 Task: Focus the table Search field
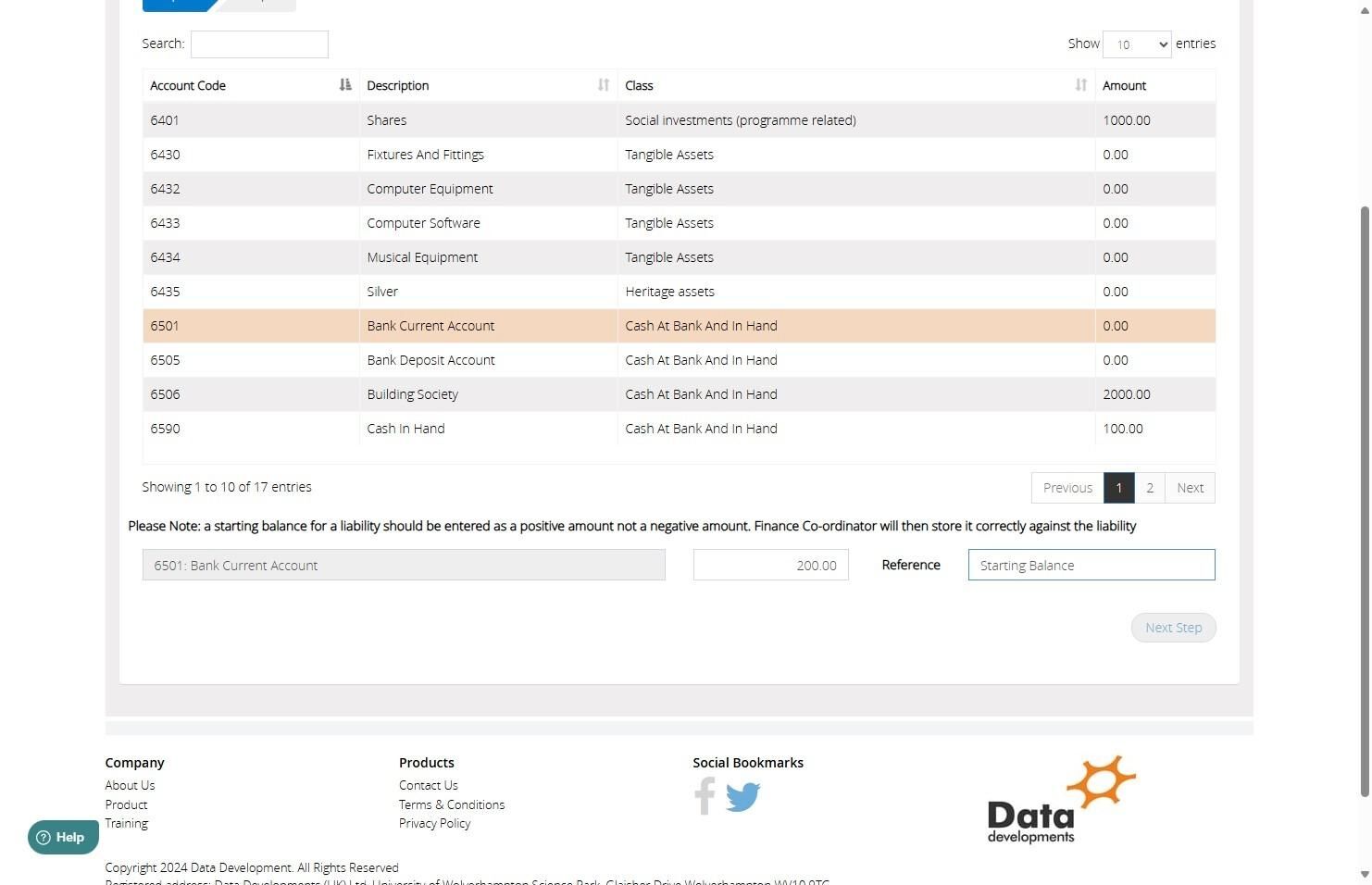coord(259,44)
